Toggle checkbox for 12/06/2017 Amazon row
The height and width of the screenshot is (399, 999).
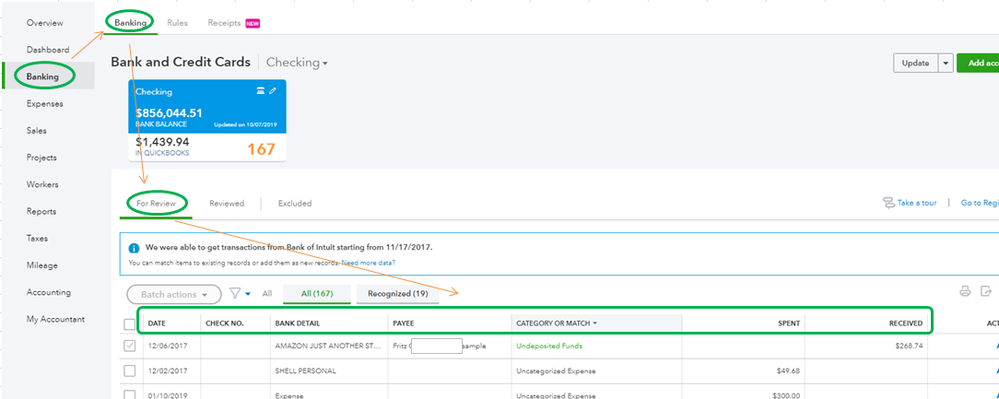click(x=129, y=346)
